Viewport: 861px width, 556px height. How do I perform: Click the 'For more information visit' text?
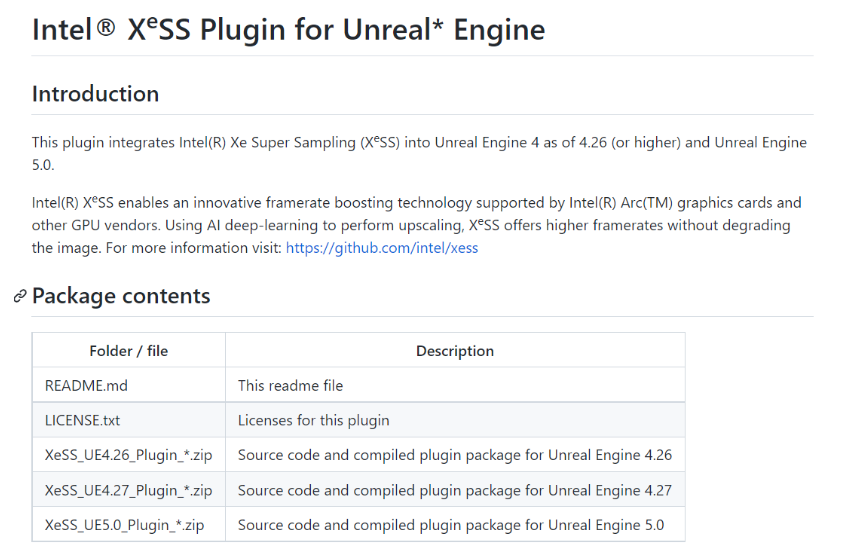(x=194, y=248)
